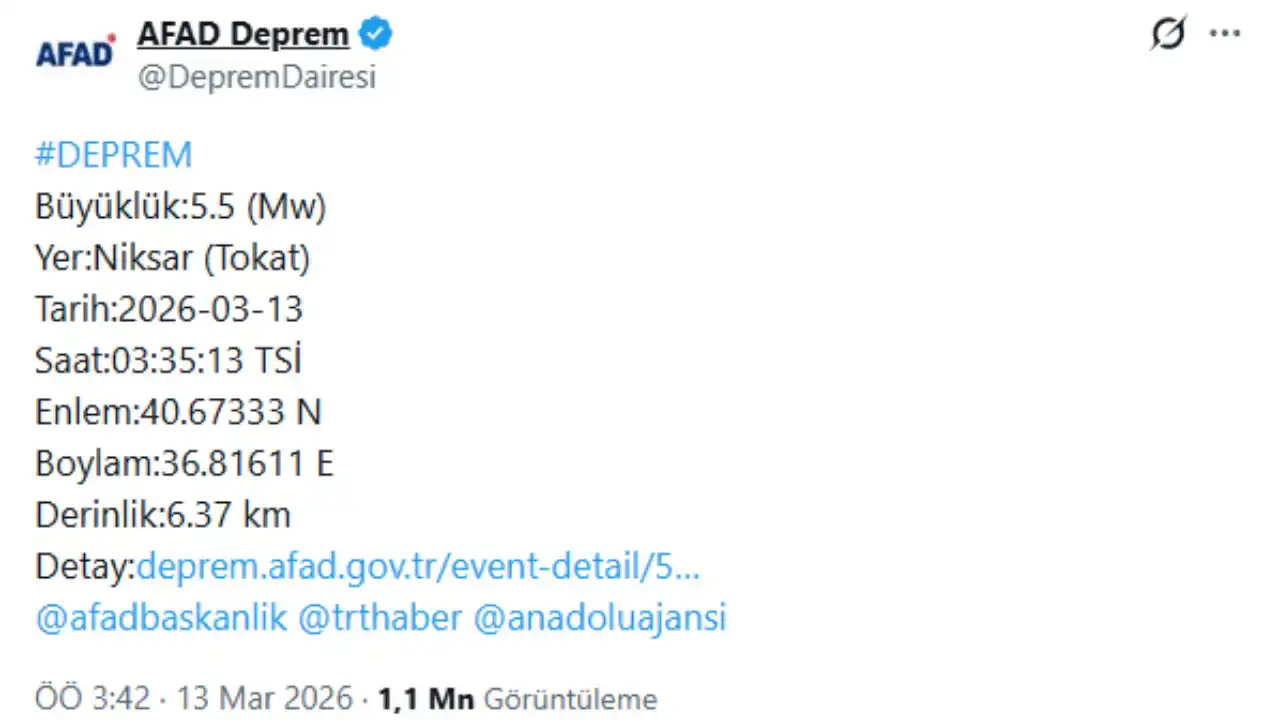Click the Büyüklük:5.5 (Mw) line
The image size is (1280, 720).
click(x=181, y=207)
